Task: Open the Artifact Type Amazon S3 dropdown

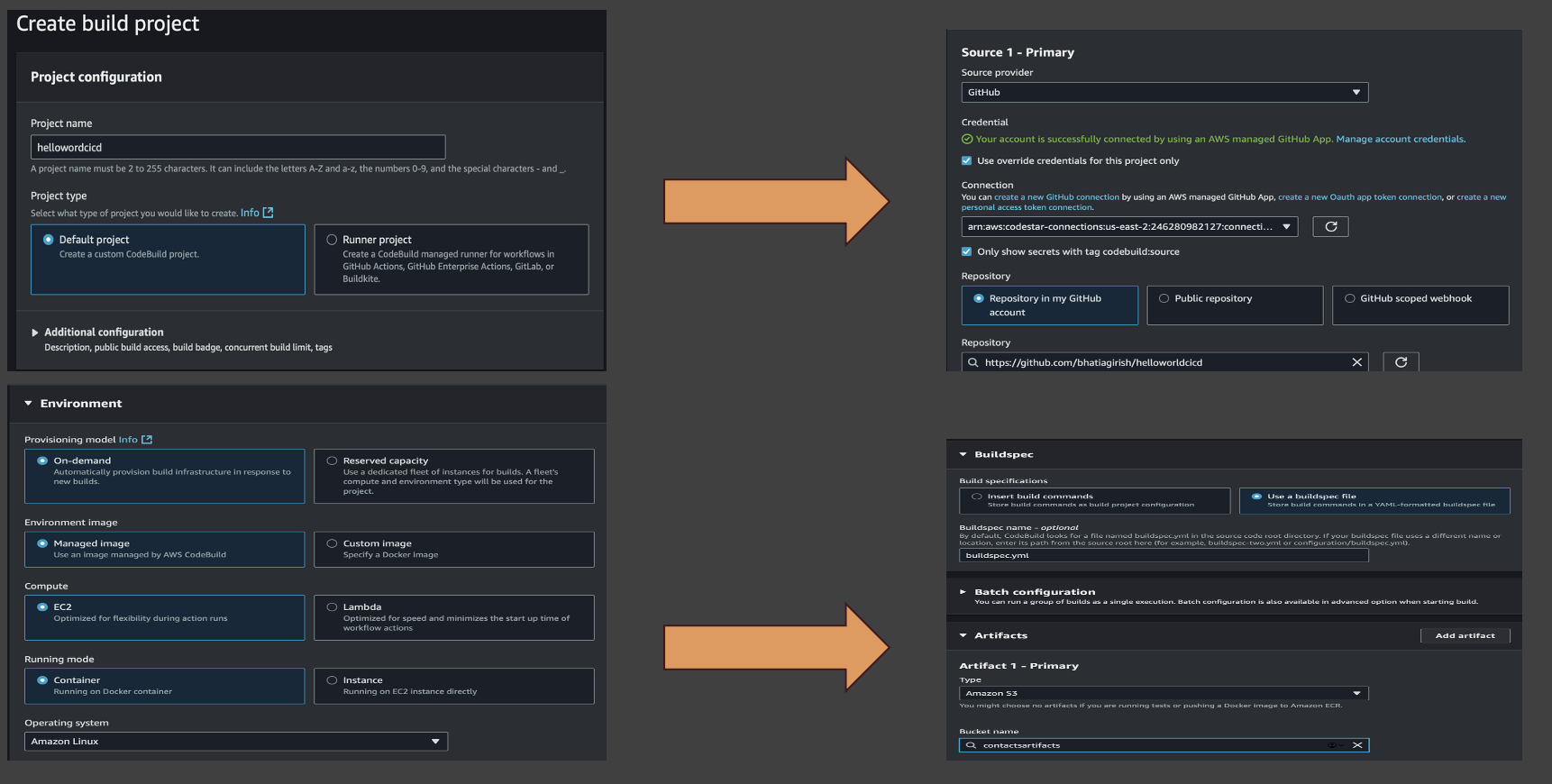Action: click(1164, 693)
